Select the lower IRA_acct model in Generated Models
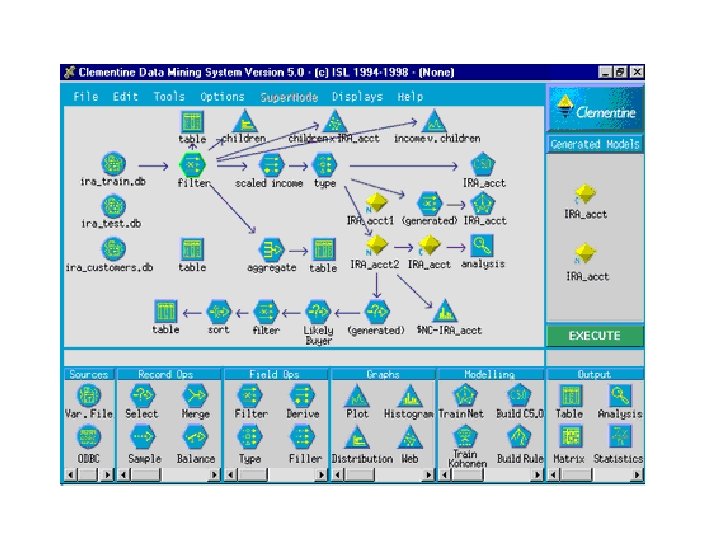Viewport: 720px width, 540px height. 585,253
